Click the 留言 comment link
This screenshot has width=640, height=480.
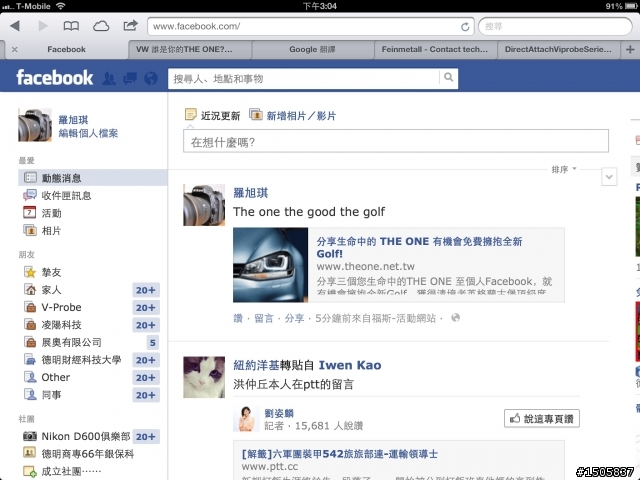tap(264, 318)
